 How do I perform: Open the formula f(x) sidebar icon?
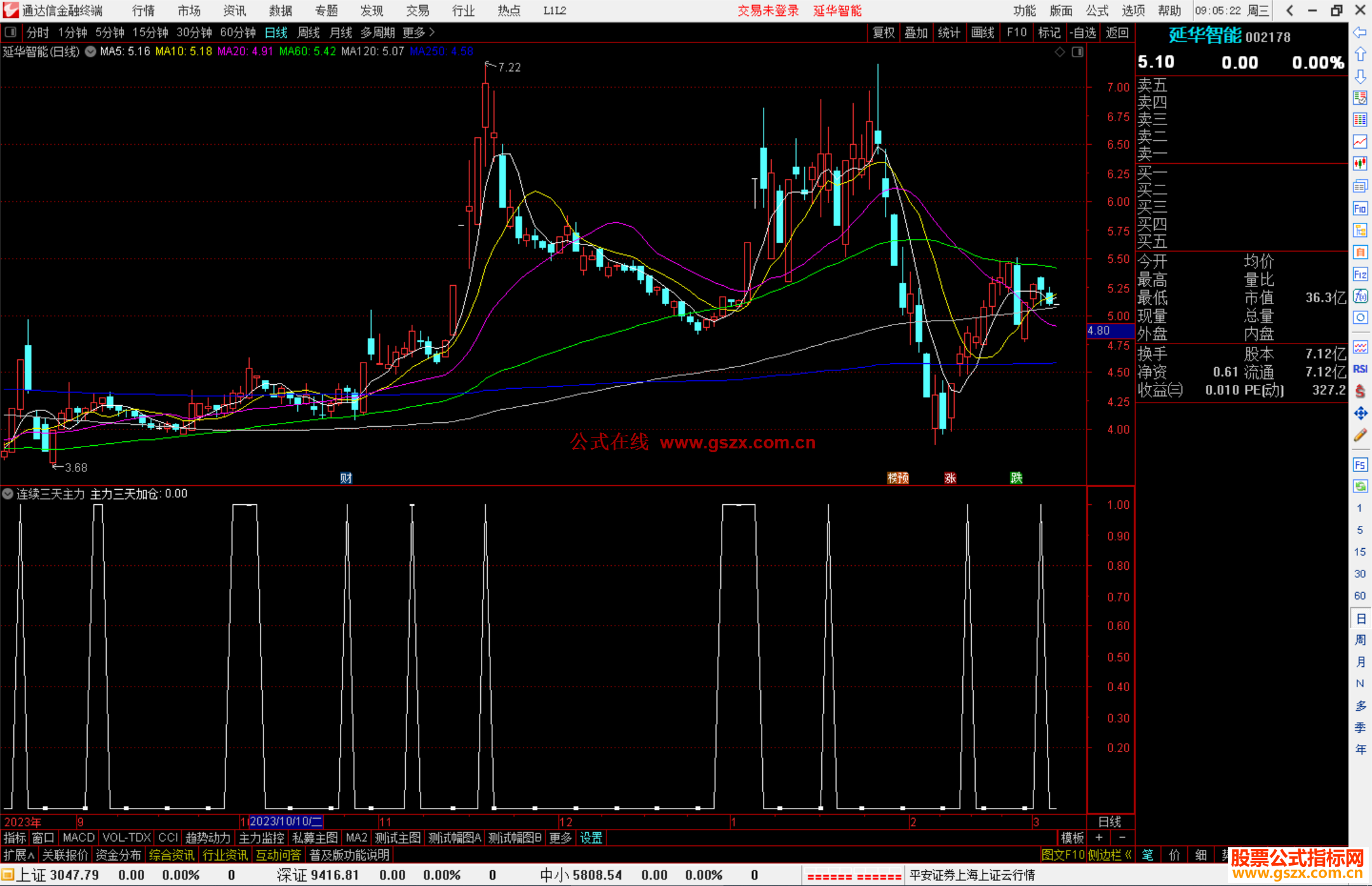coord(1360,296)
